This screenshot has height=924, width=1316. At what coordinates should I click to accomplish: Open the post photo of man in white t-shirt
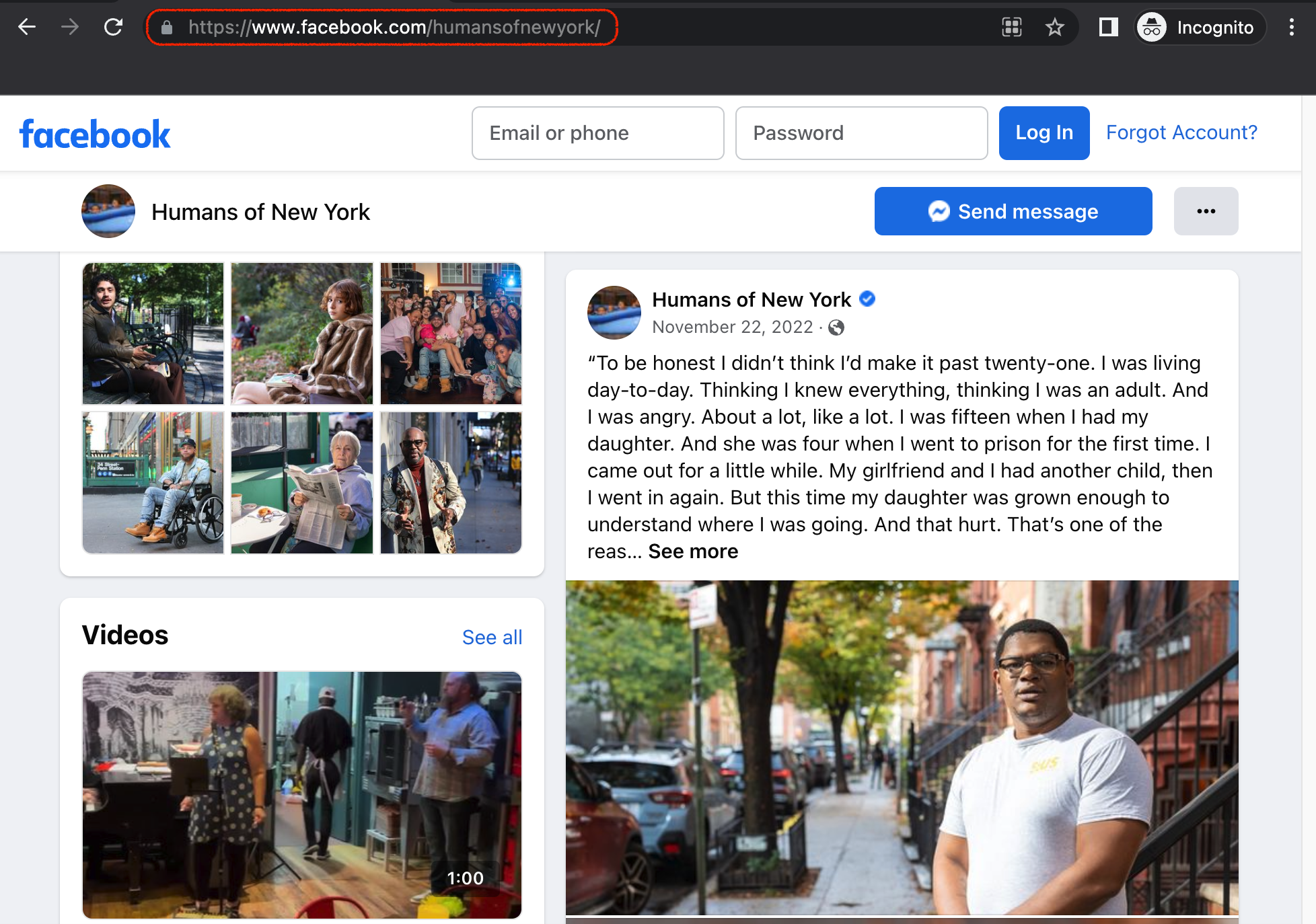(902, 747)
